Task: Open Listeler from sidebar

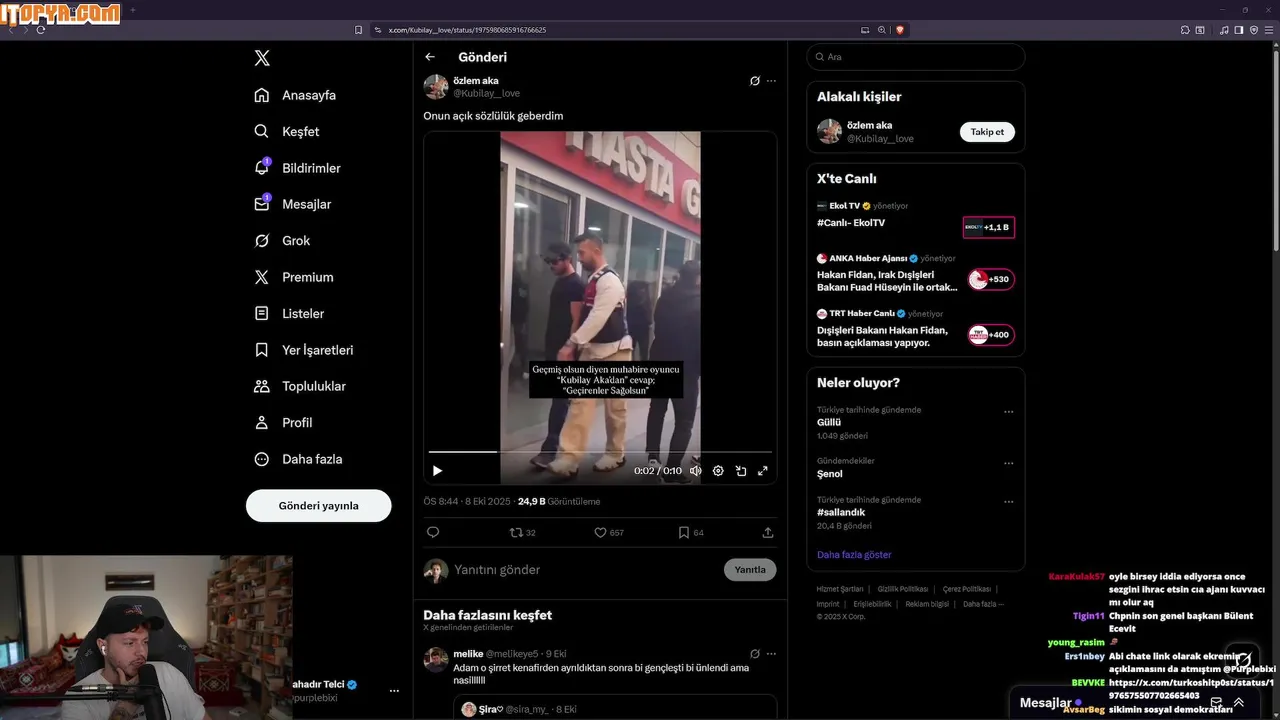Action: pos(289,313)
